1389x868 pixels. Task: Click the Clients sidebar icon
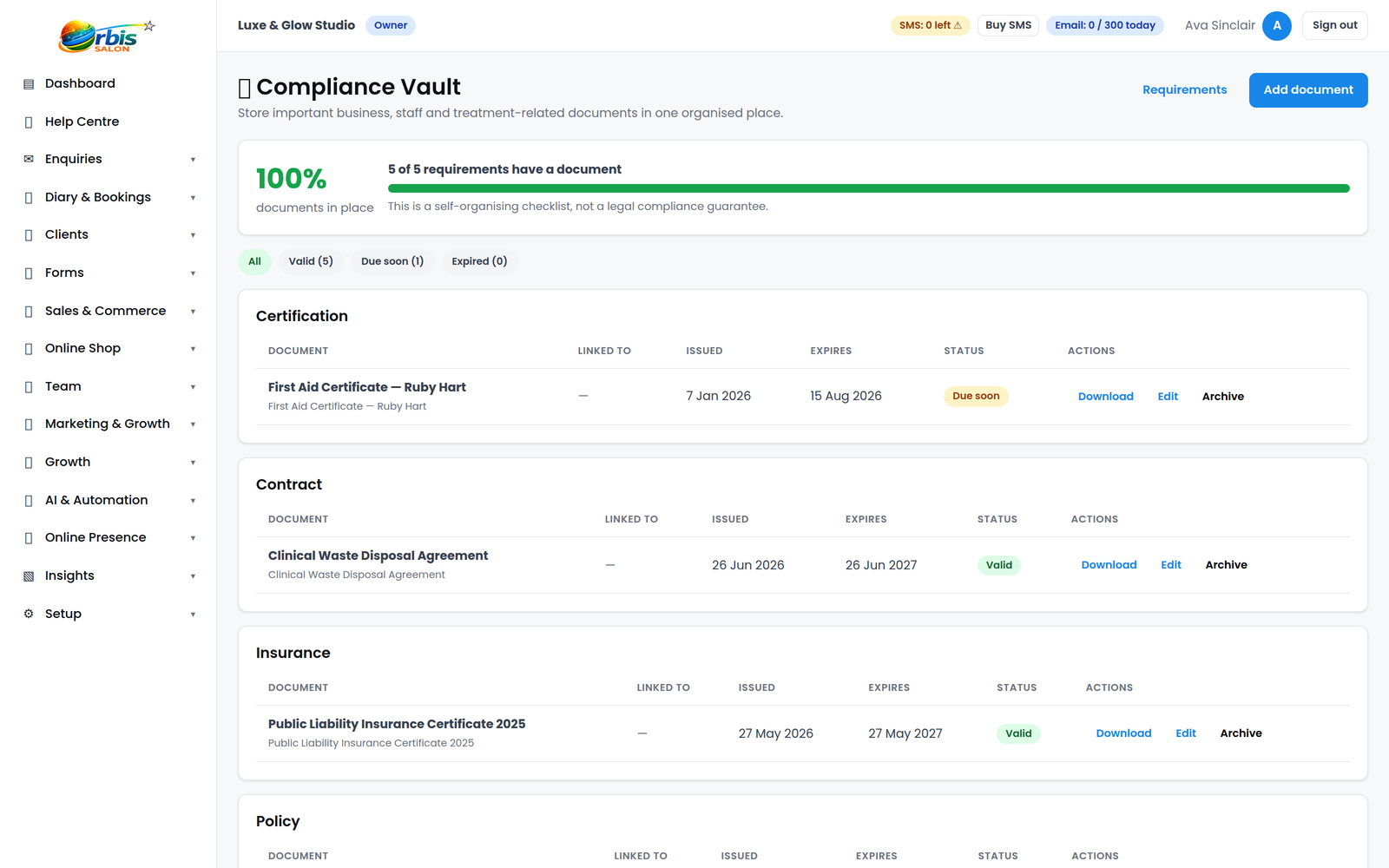coord(29,235)
